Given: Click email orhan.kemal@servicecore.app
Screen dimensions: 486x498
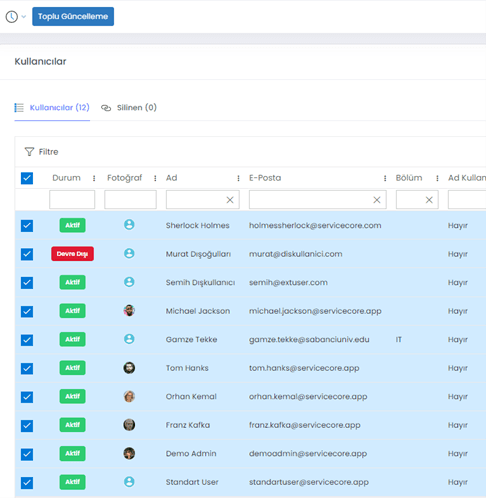Looking at the screenshot, I should point(308,397).
